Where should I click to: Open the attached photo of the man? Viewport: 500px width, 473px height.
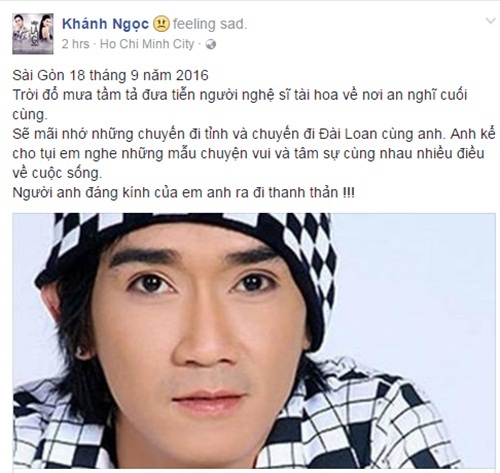254,341
